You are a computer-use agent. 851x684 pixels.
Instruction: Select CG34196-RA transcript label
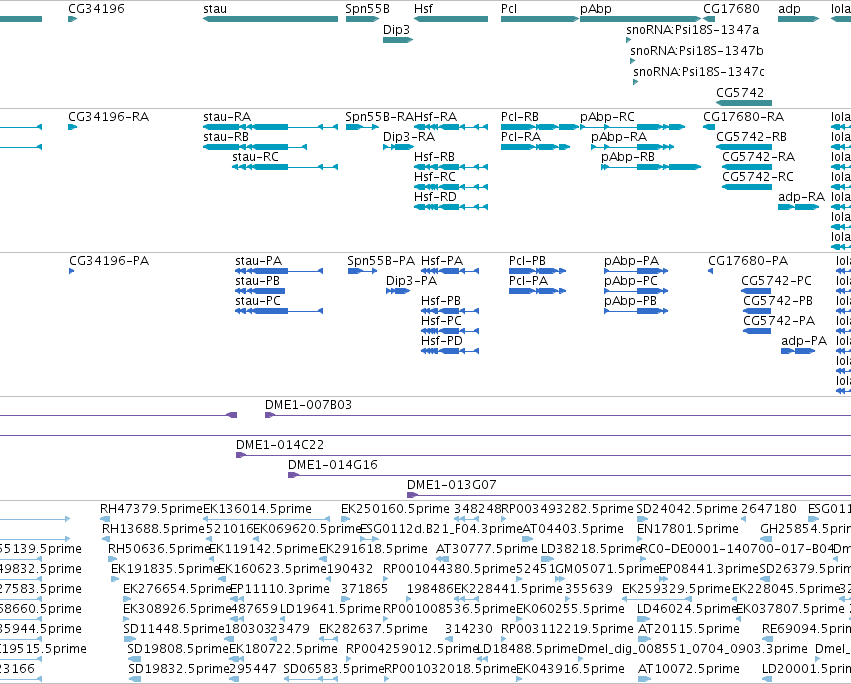pos(109,117)
